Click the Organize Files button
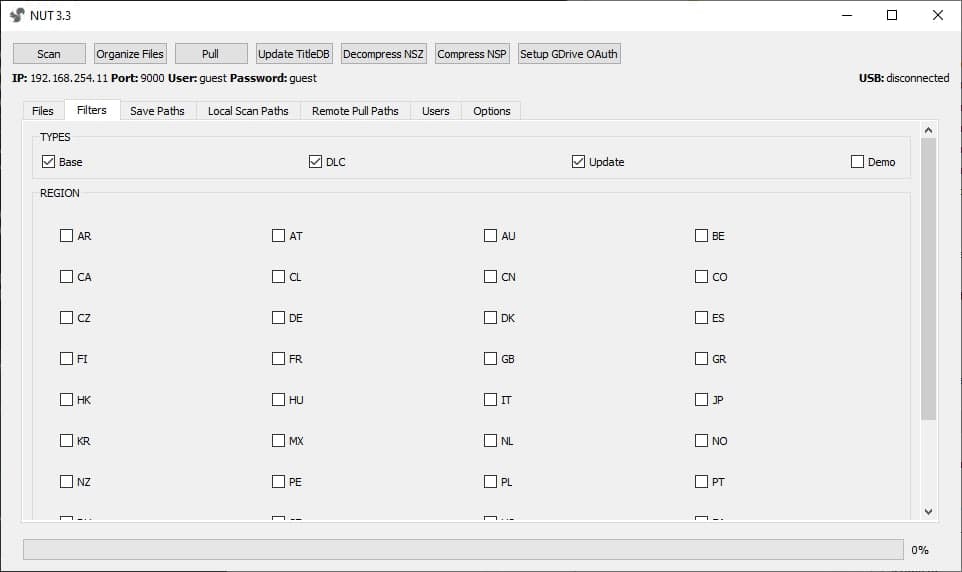 [x=130, y=54]
